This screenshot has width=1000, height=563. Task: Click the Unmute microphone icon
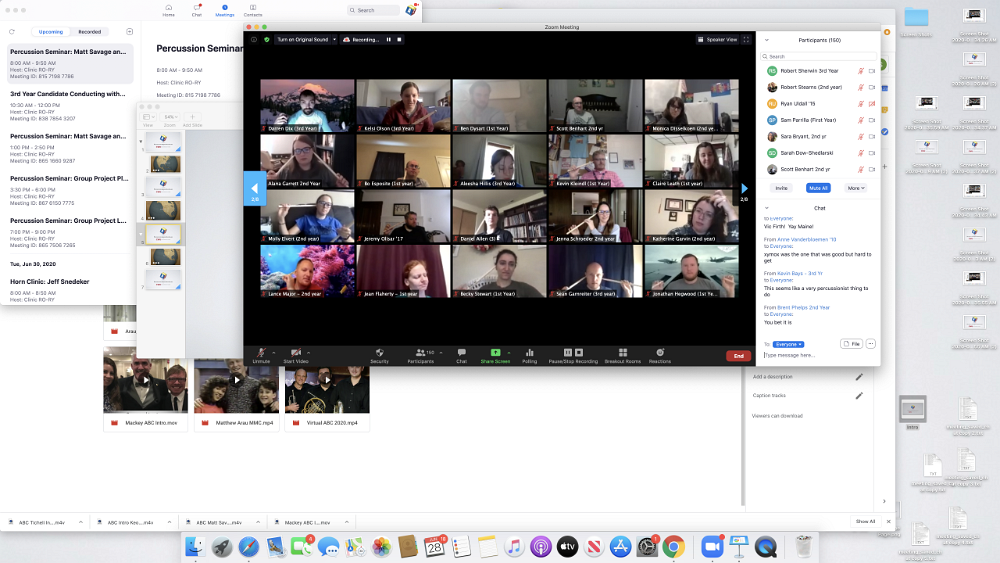(261, 352)
